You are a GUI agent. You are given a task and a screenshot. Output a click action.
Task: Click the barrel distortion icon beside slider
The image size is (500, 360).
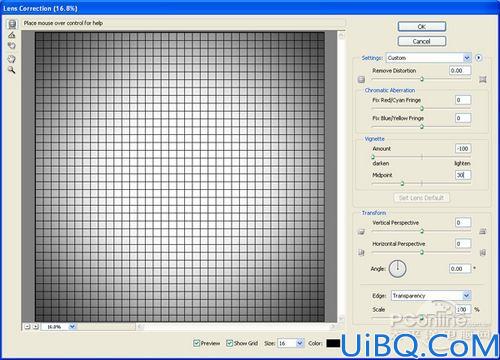coord(361,79)
